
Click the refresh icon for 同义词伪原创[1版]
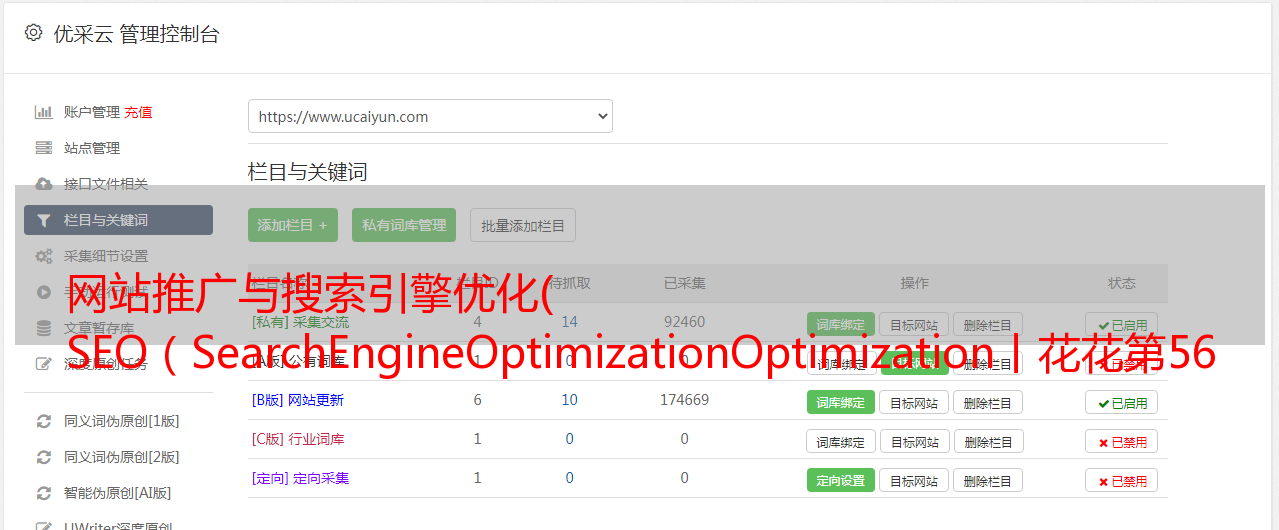[43, 421]
